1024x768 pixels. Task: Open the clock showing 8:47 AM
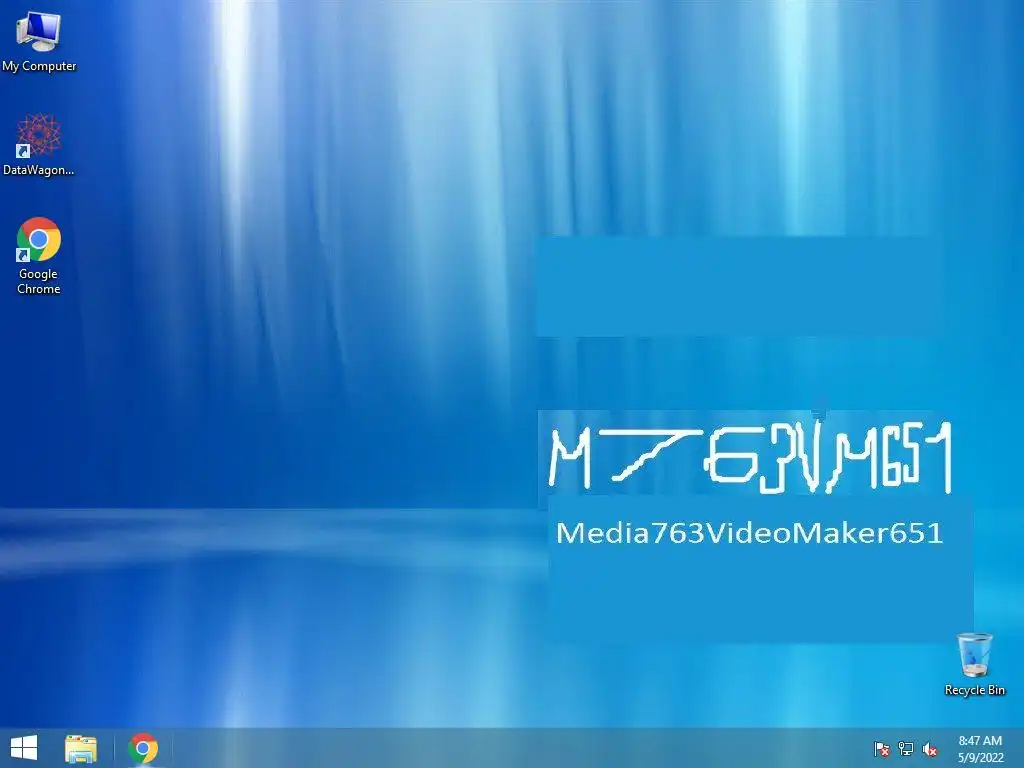click(x=980, y=741)
